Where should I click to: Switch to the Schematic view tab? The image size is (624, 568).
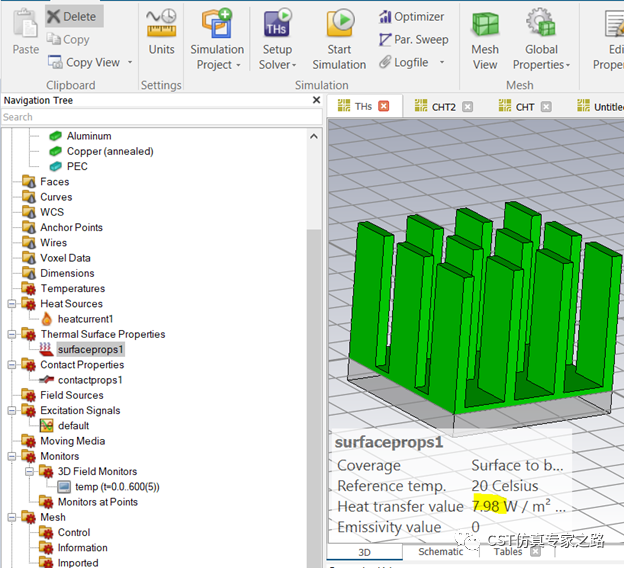pos(441,552)
